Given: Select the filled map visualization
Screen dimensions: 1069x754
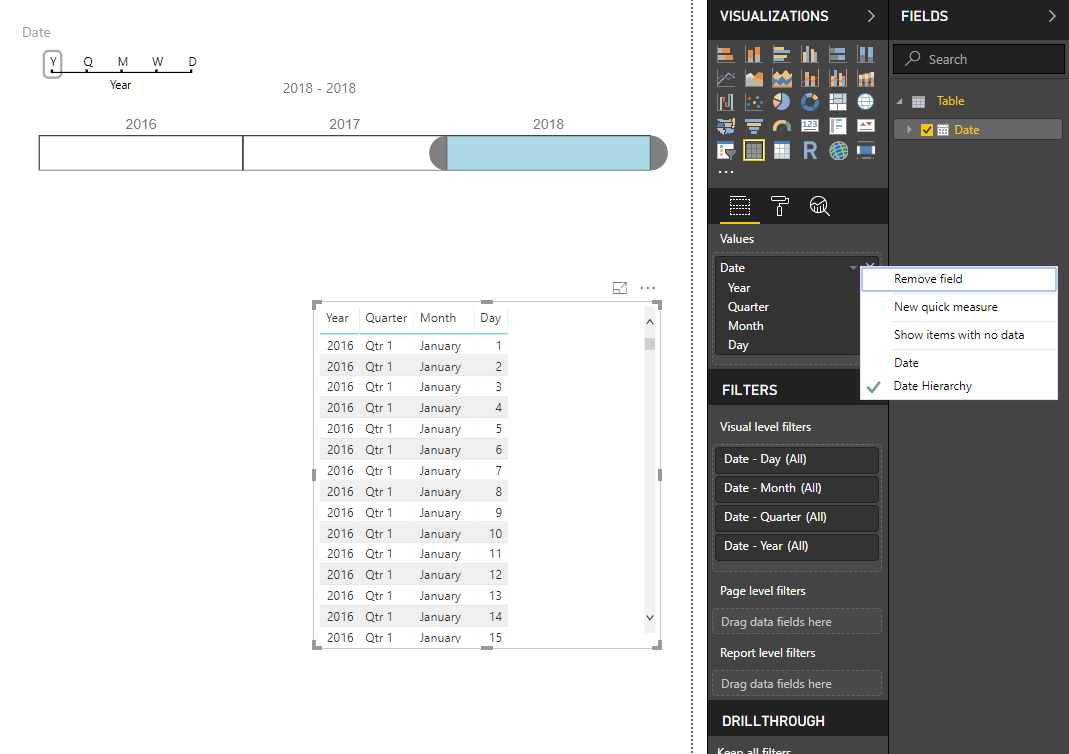Looking at the screenshot, I should pos(725,126).
